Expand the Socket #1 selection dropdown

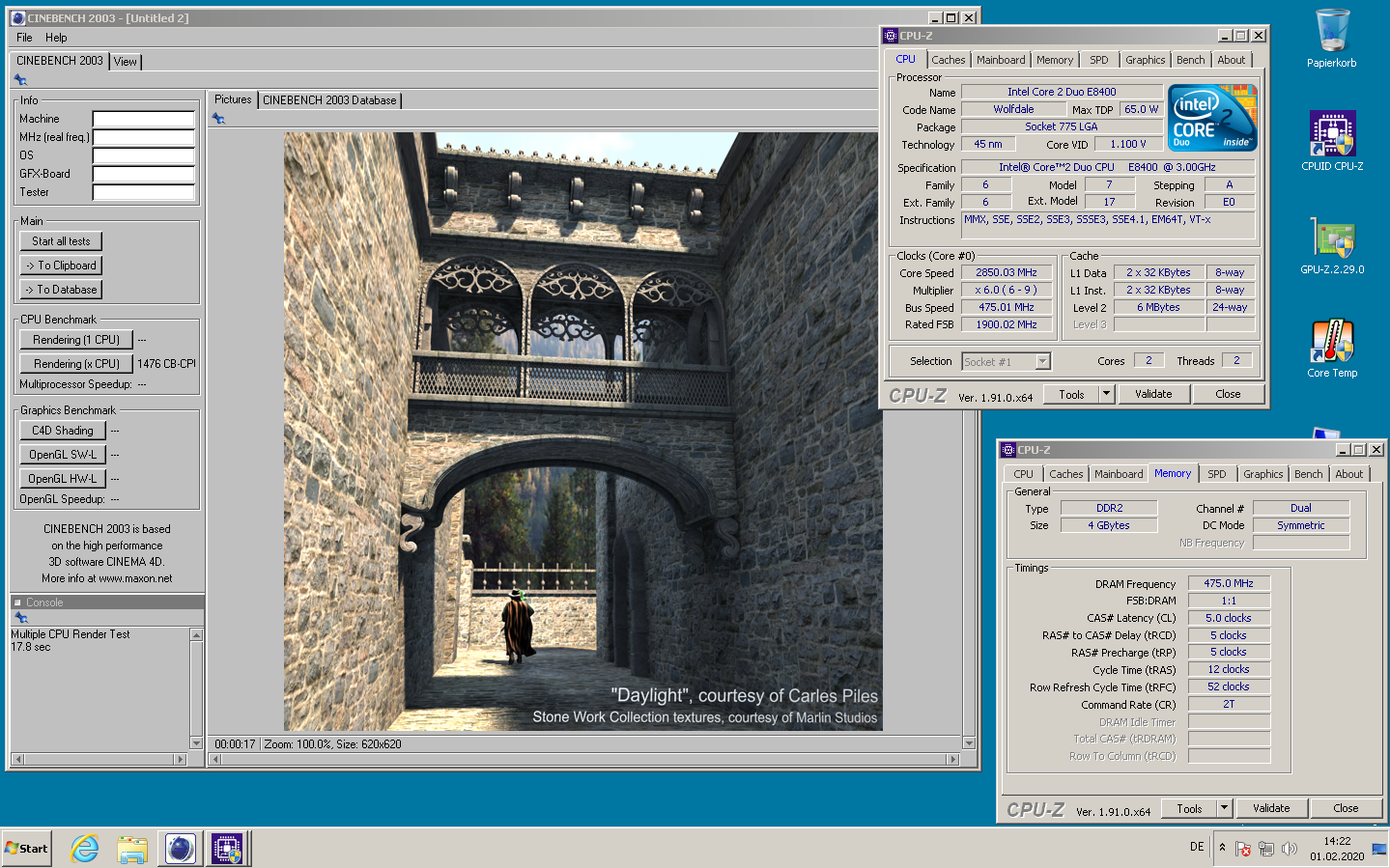click(x=1042, y=362)
